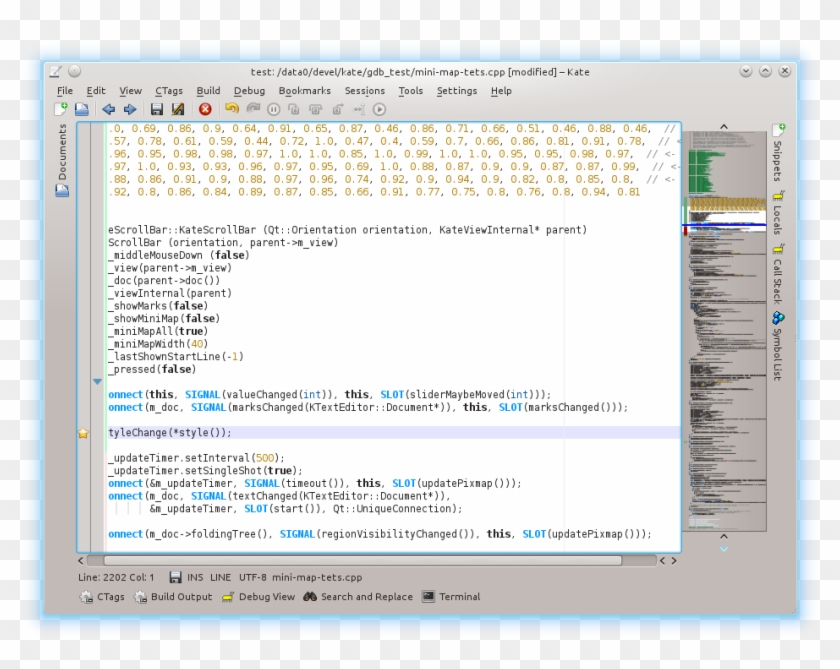The height and width of the screenshot is (669, 840).
Task: Show the Build Output panel
Action: (173, 597)
